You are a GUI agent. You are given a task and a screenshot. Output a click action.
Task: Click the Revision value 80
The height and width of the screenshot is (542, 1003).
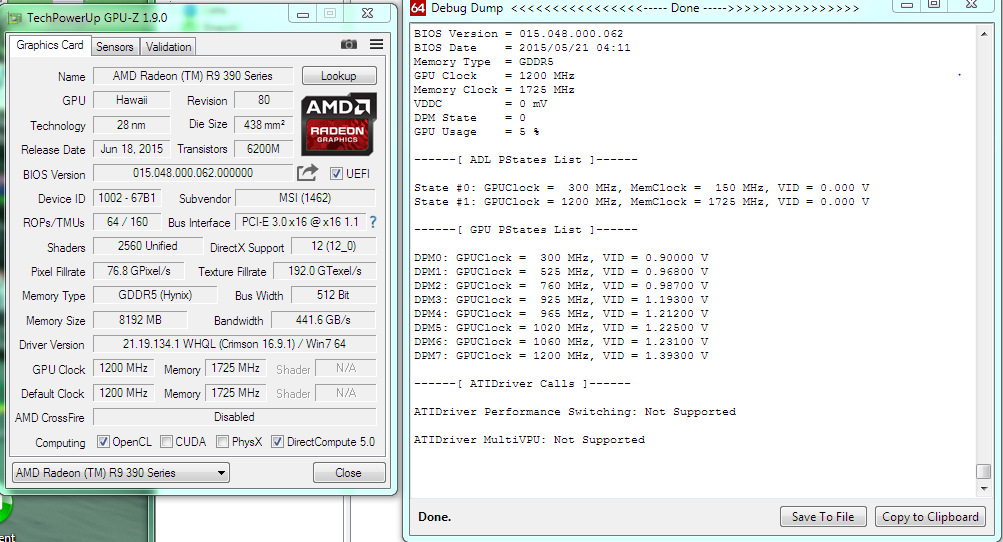point(264,100)
